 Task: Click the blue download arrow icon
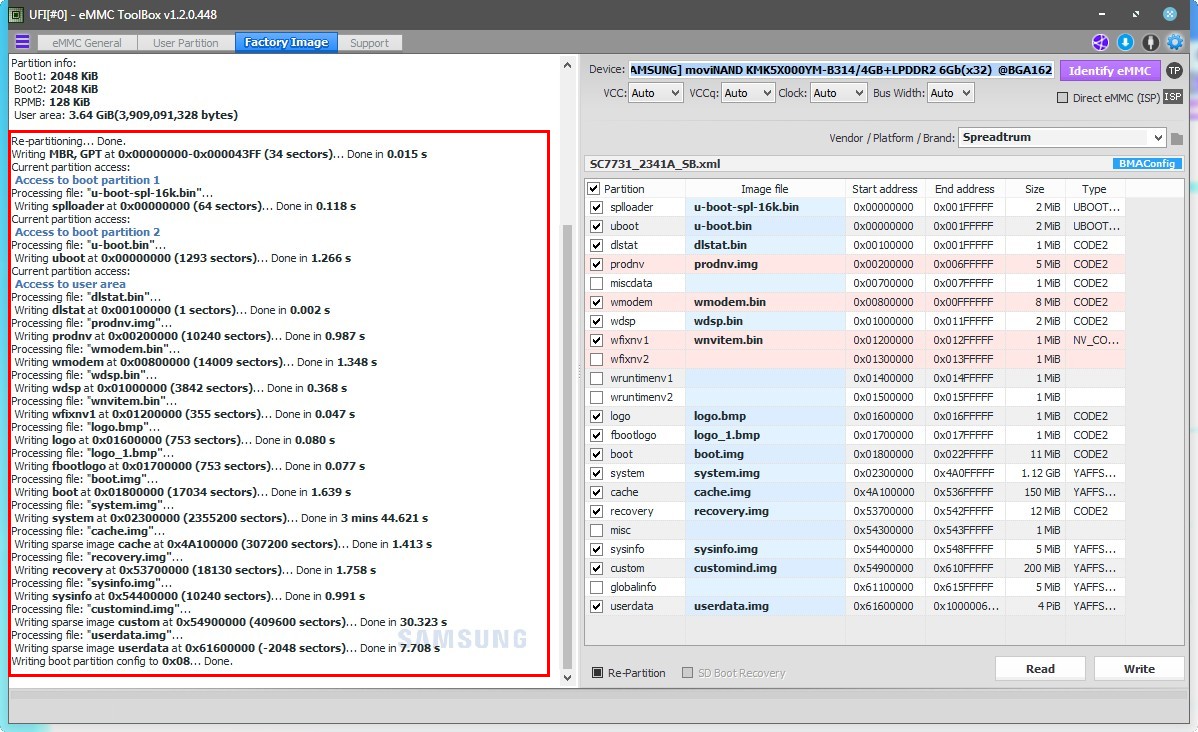click(1125, 43)
